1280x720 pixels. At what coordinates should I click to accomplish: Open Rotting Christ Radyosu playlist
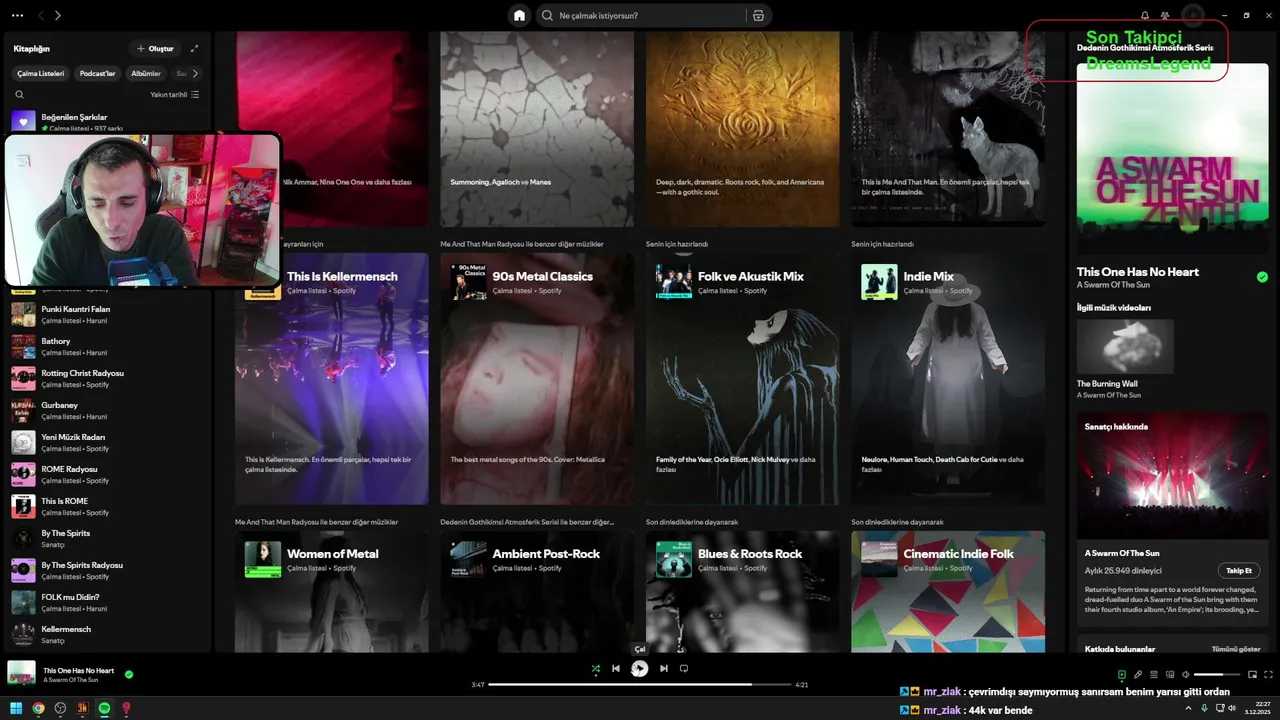(108, 378)
